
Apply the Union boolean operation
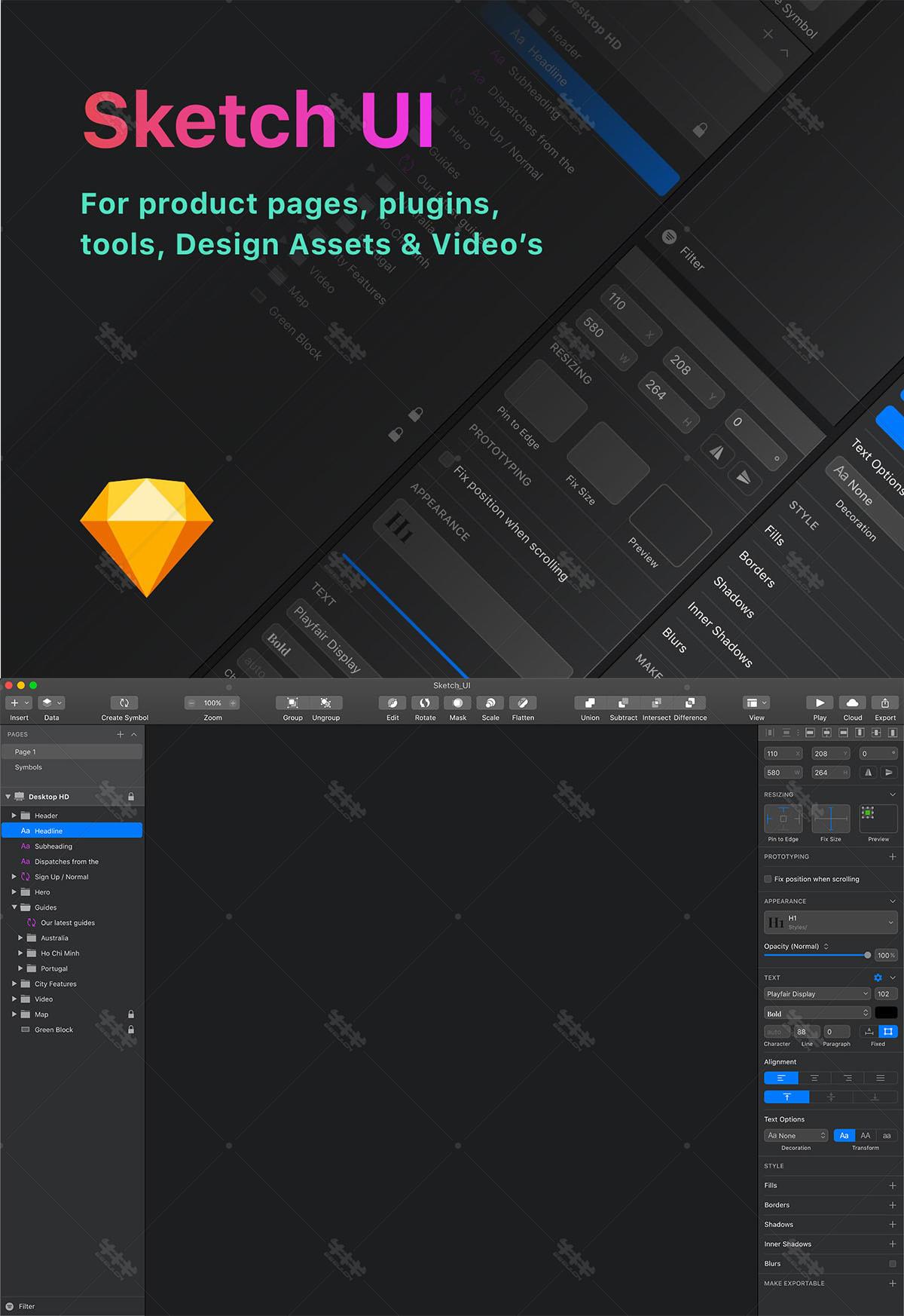pyautogui.click(x=591, y=702)
